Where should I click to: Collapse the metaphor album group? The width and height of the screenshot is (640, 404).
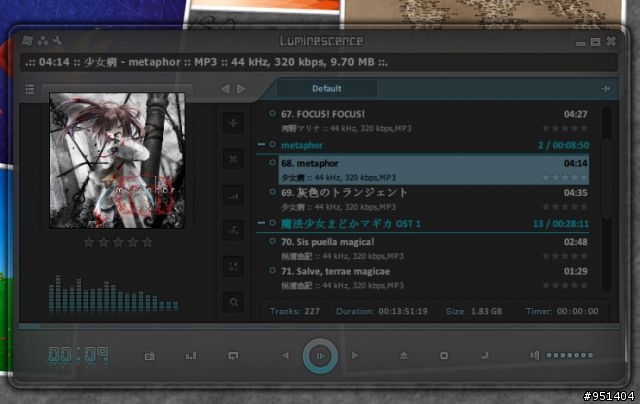click(261, 144)
